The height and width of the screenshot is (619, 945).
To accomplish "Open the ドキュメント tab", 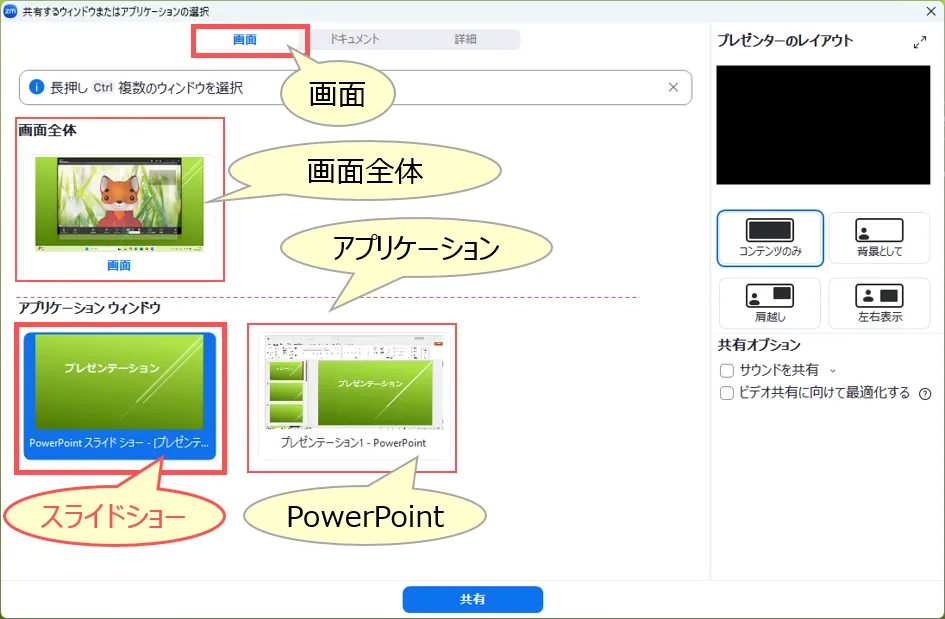I will point(356,40).
